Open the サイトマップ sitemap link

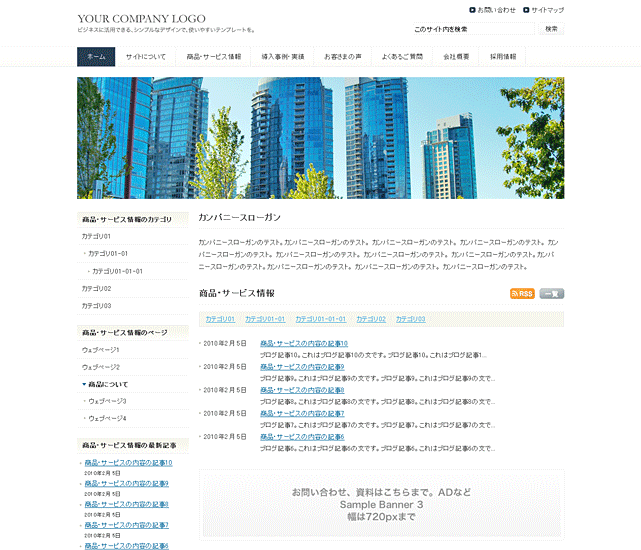pyautogui.click(x=543, y=10)
